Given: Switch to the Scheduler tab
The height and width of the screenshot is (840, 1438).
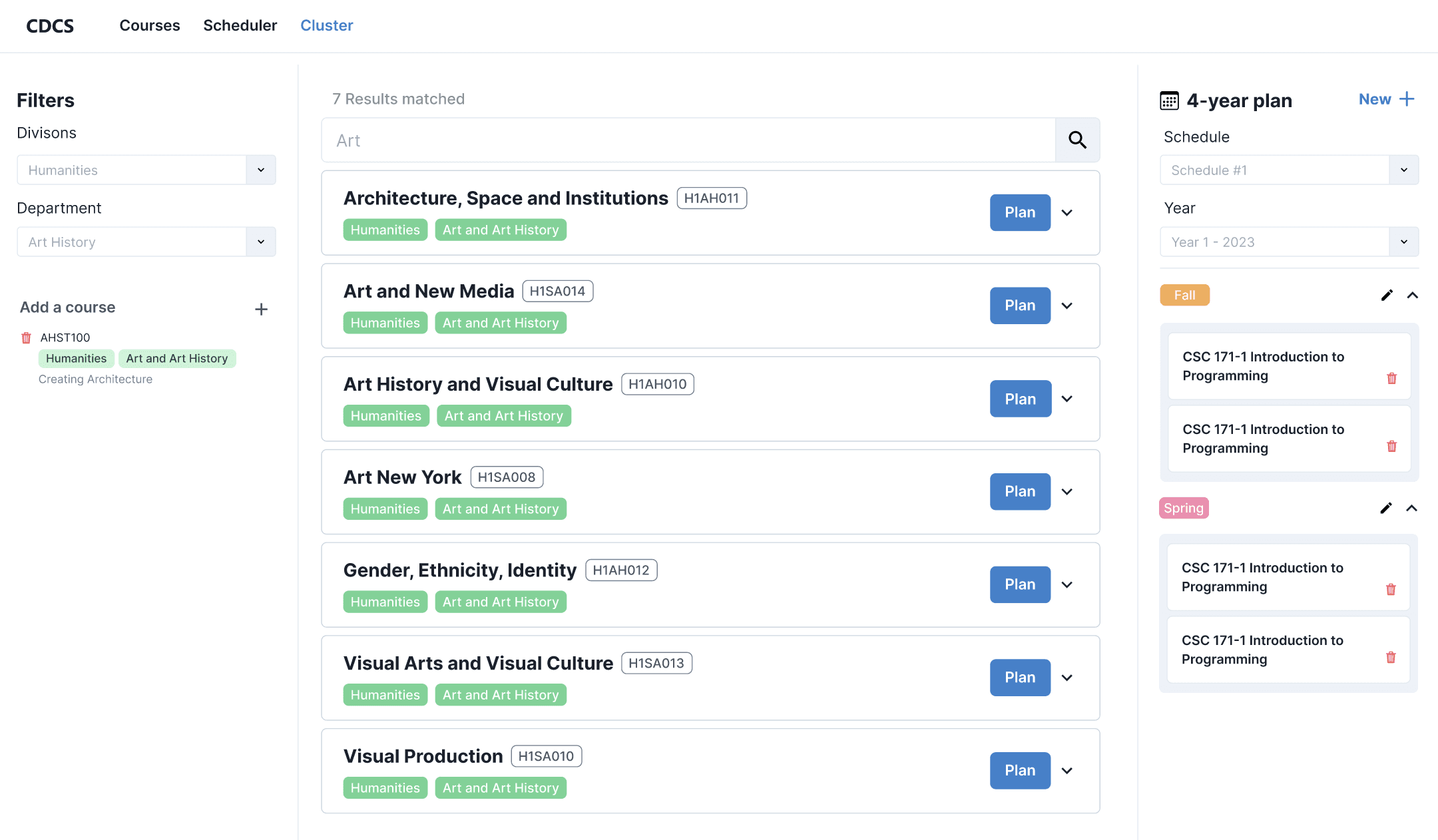Looking at the screenshot, I should [x=240, y=25].
